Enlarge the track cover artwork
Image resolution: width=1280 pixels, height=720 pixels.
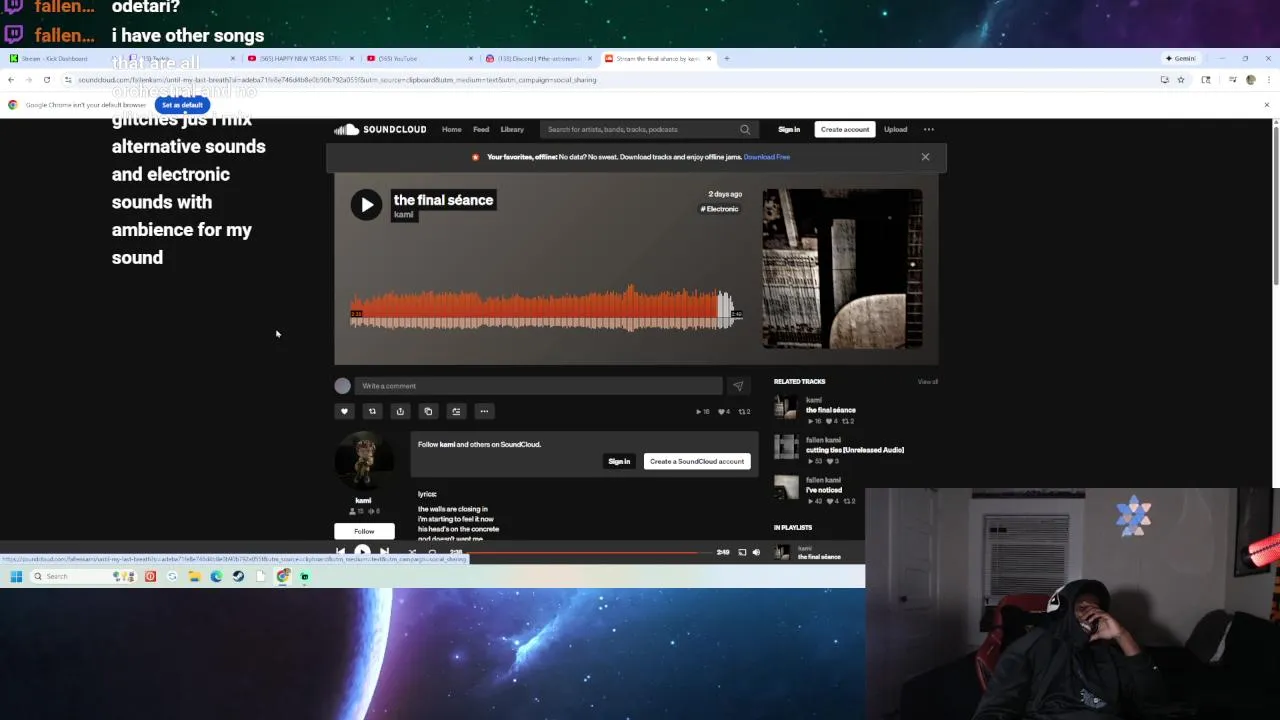(x=842, y=268)
